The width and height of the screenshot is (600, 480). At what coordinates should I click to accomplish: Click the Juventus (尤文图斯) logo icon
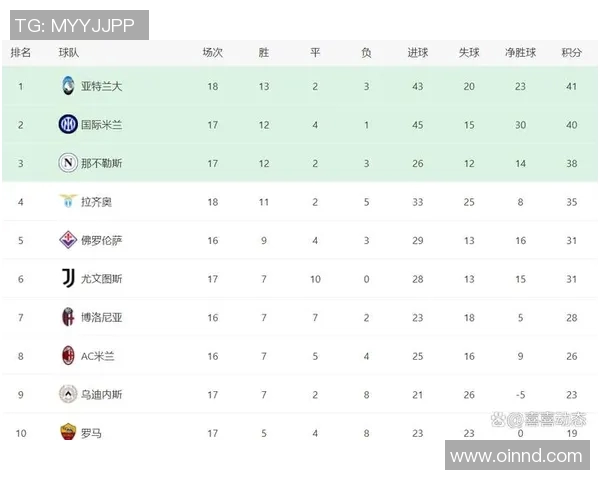point(67,279)
